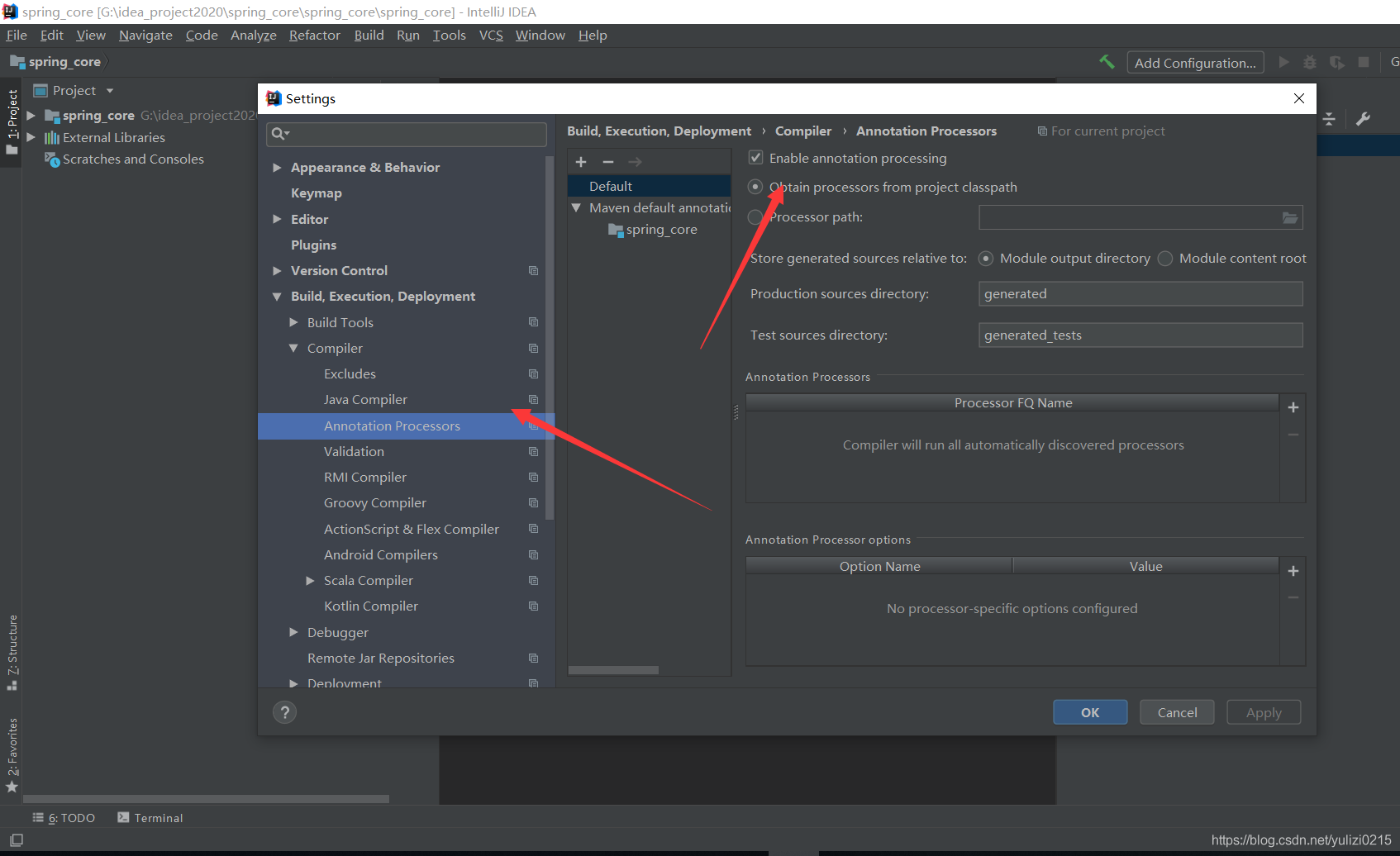Click the add profile plus icon above Default

point(581,162)
